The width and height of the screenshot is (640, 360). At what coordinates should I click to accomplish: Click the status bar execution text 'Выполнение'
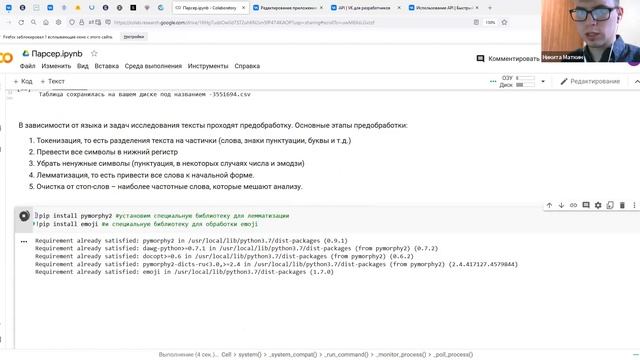point(189,355)
